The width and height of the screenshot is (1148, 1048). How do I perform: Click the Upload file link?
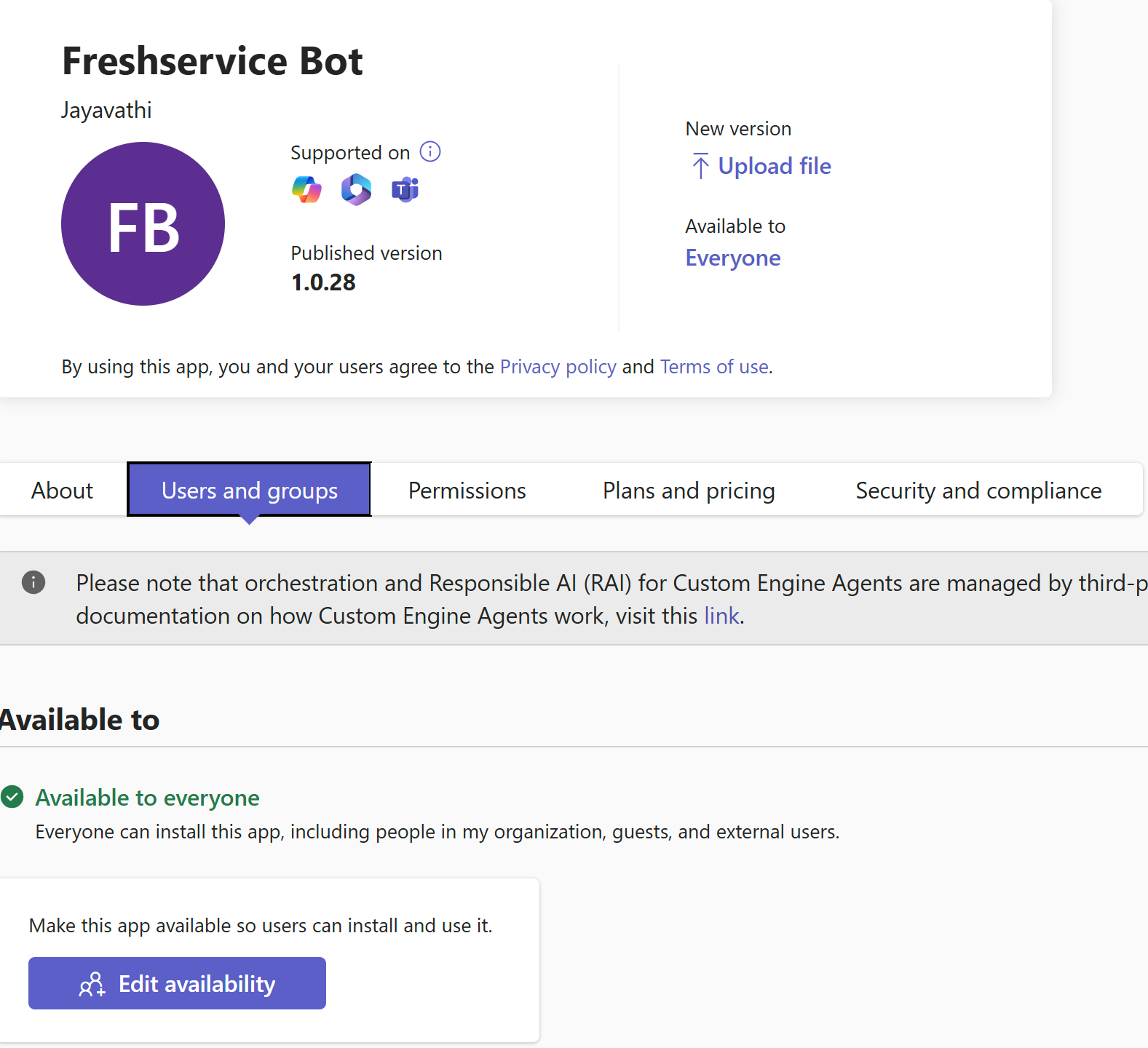point(774,166)
